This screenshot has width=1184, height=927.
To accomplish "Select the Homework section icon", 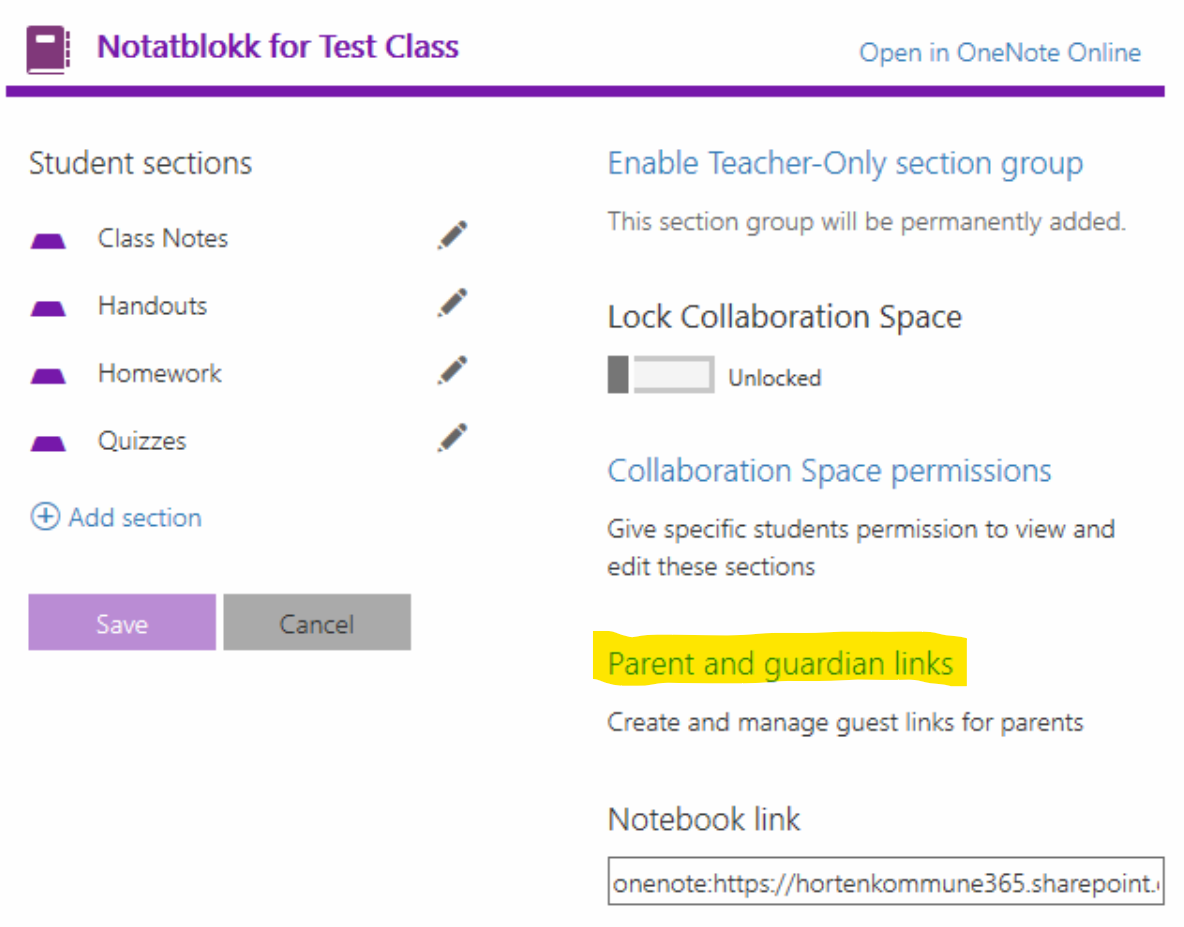I will pyautogui.click(x=48, y=372).
